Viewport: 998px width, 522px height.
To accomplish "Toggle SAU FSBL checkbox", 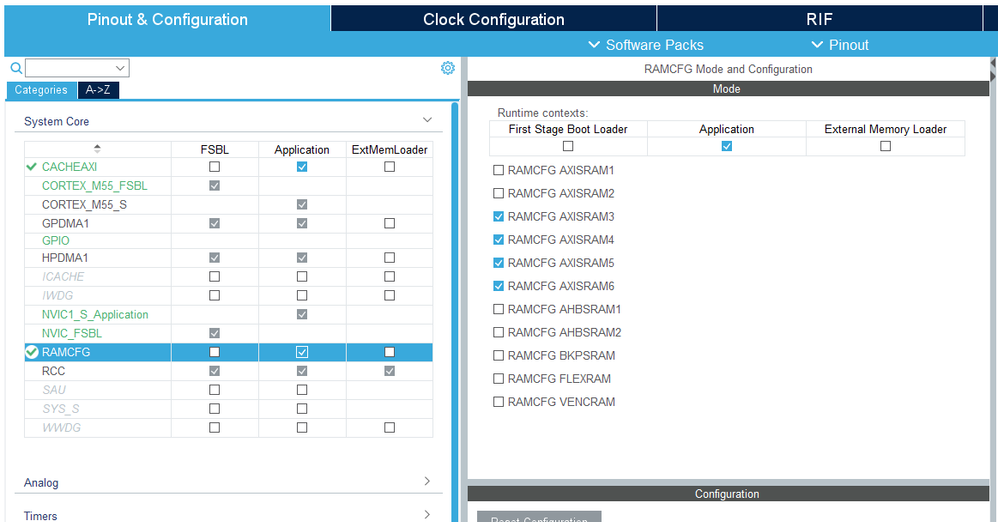I will pyautogui.click(x=214, y=390).
